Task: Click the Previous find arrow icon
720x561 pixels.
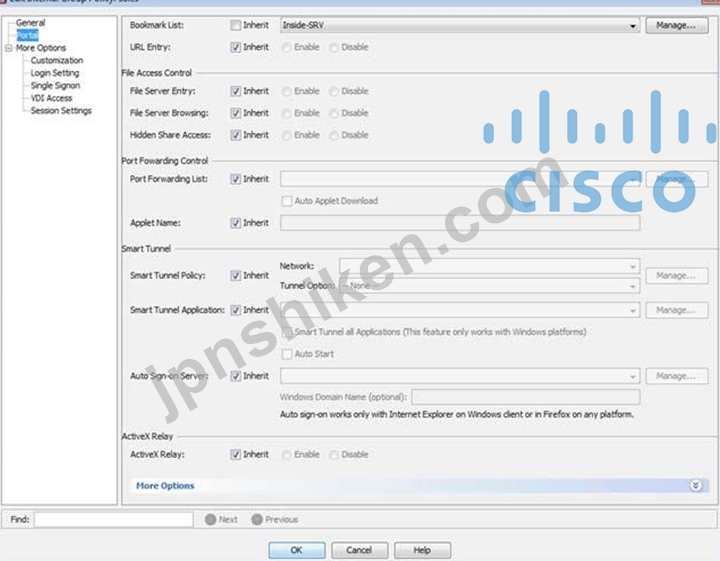Action: (257, 519)
